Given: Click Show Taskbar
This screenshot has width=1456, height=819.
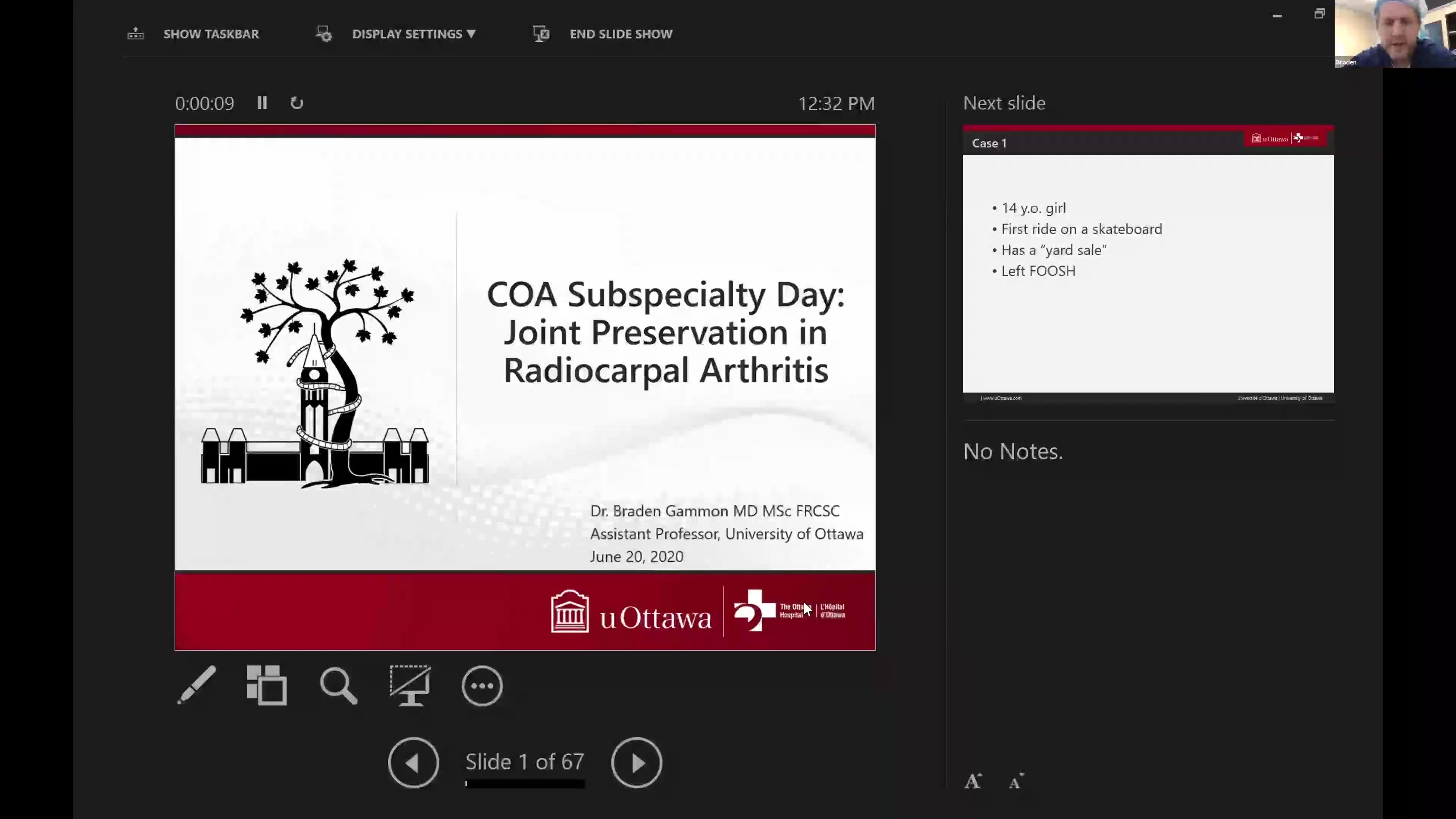Looking at the screenshot, I should (211, 34).
